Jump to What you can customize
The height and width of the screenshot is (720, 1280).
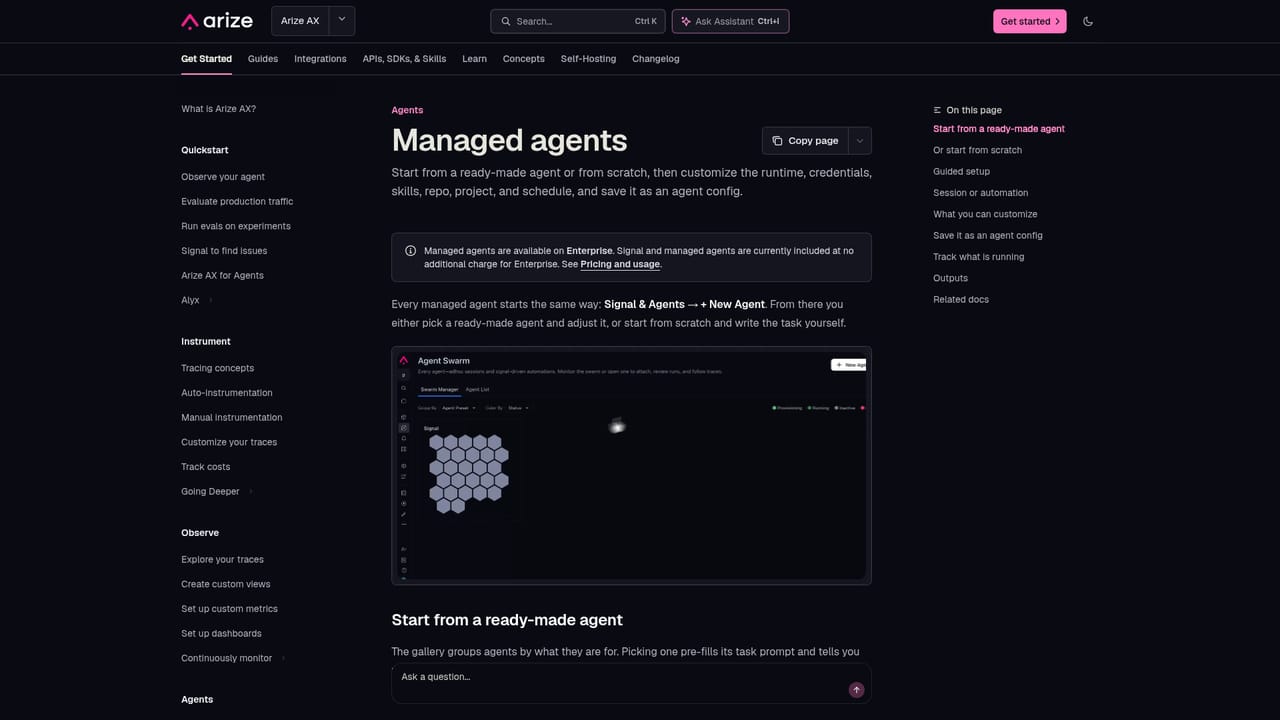pos(985,214)
